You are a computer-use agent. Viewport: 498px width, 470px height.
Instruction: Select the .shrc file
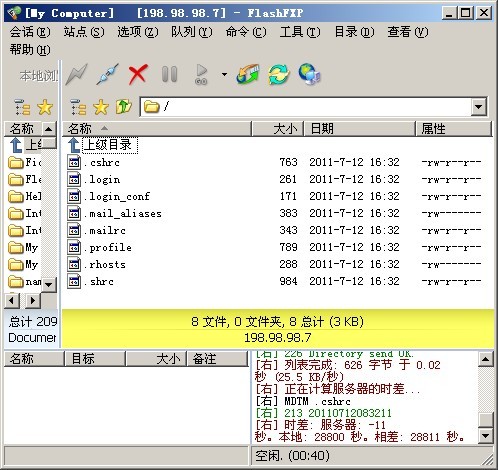pos(99,281)
